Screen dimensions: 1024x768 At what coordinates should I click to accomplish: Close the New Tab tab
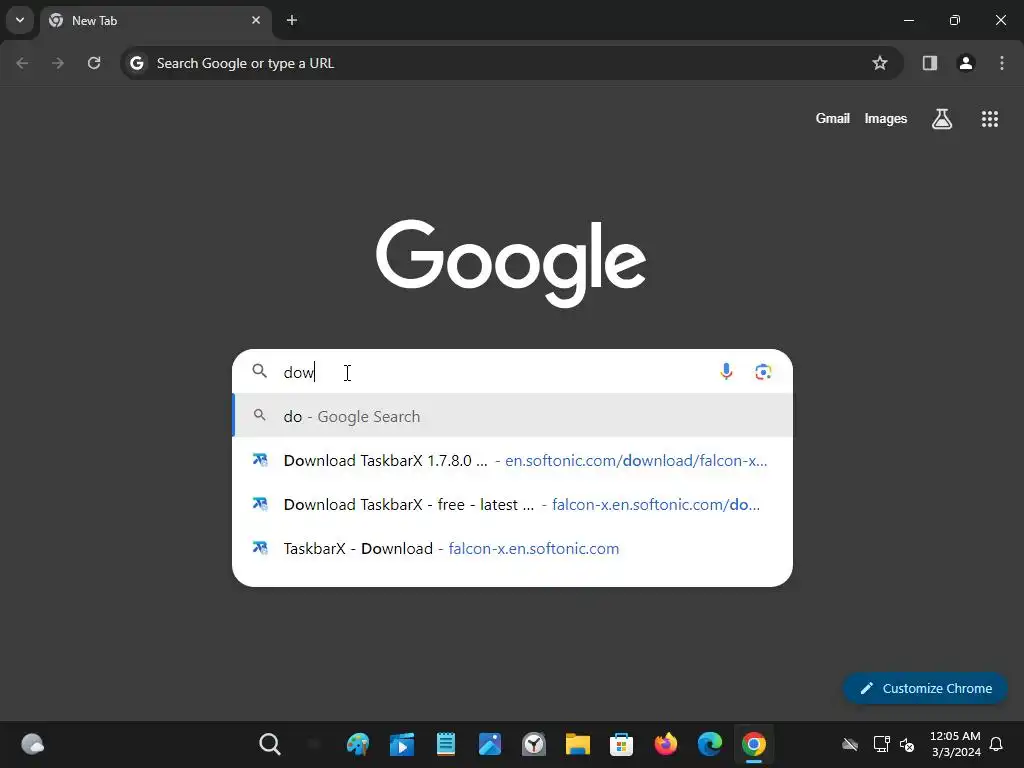256,20
